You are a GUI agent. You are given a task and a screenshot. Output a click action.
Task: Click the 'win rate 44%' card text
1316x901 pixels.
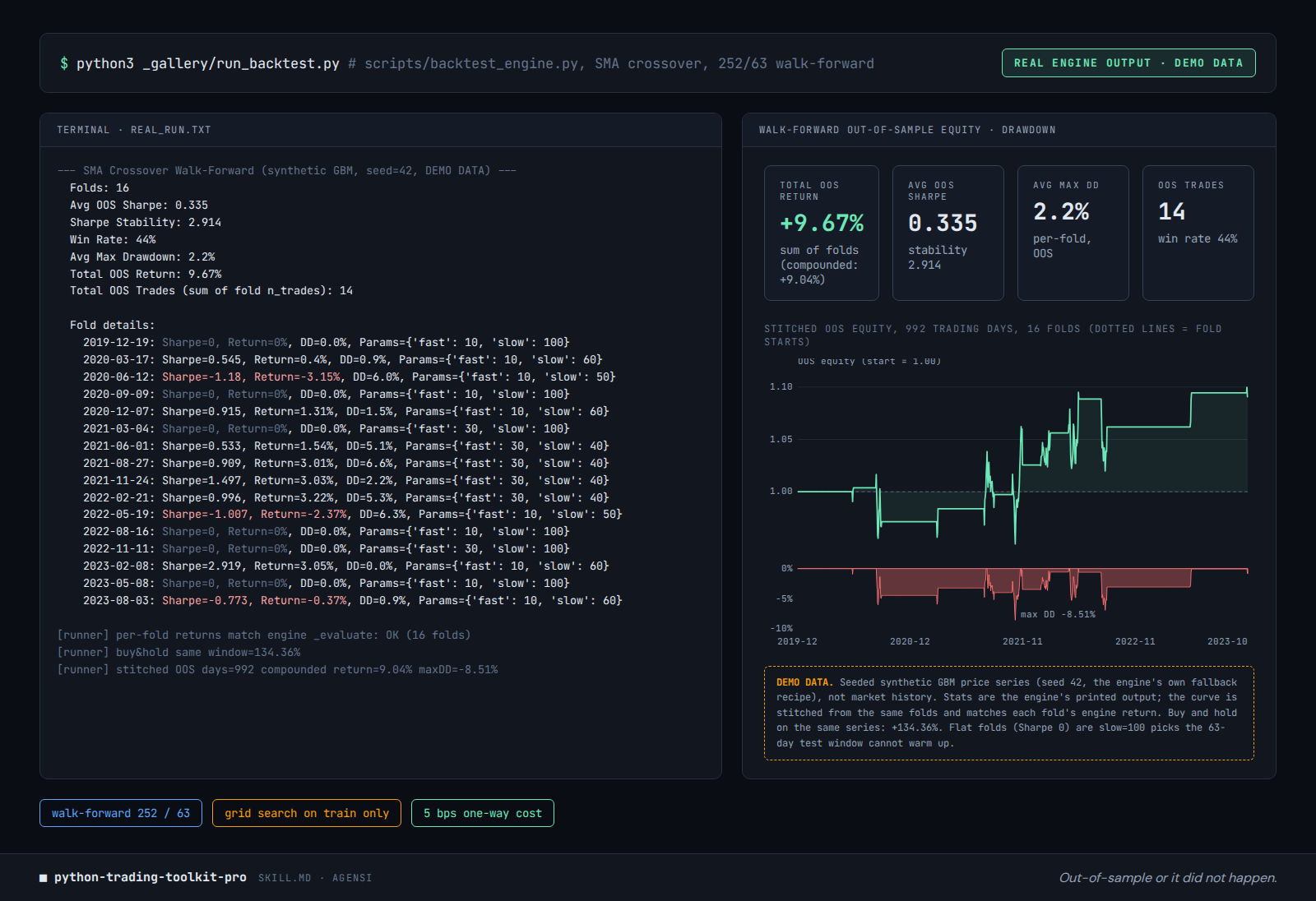pos(1198,238)
